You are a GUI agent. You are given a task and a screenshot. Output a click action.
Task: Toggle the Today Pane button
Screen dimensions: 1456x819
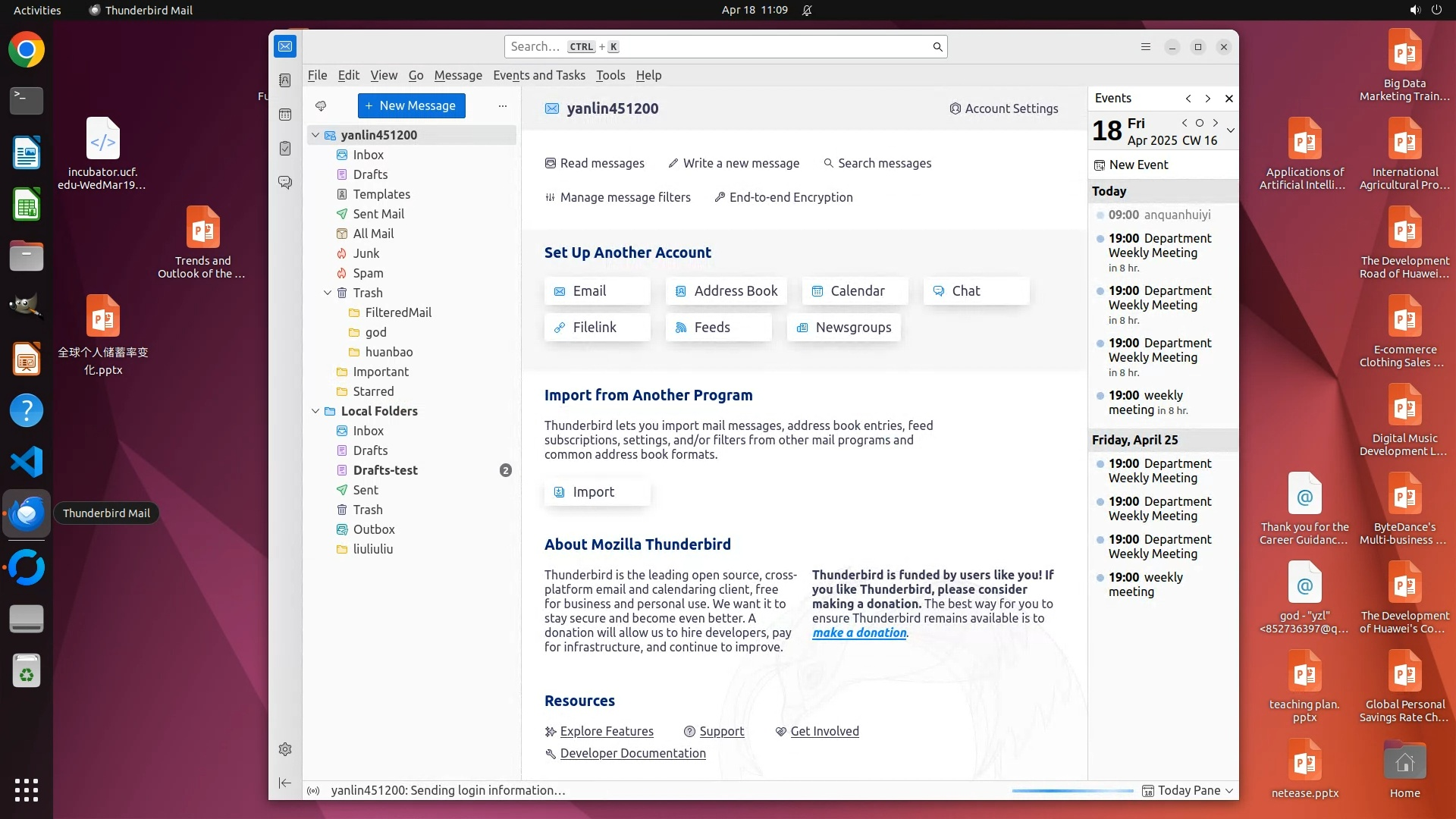pyautogui.click(x=1188, y=790)
